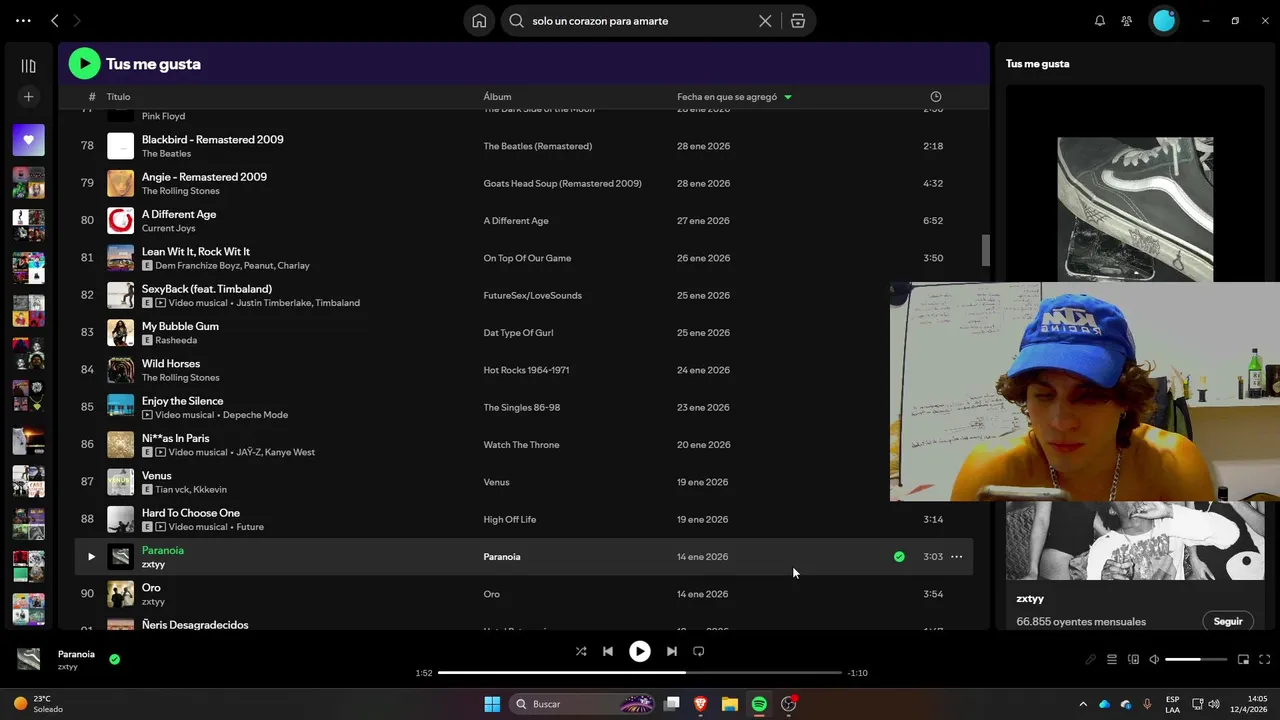
Task: Toggle repeat mode
Action: pos(699,651)
